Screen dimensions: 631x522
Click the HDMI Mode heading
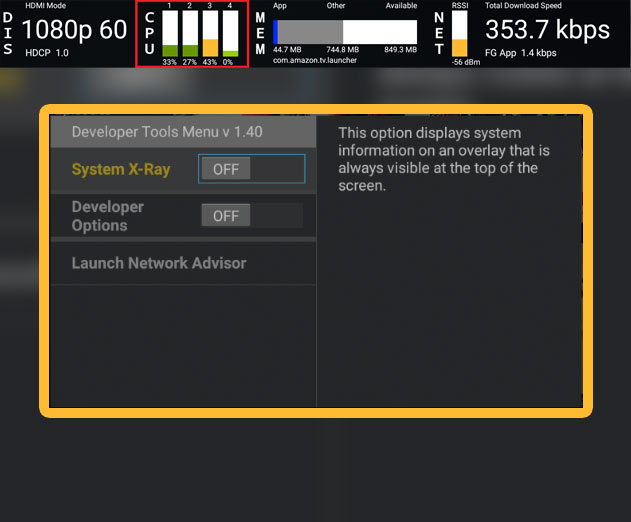[x=45, y=6]
